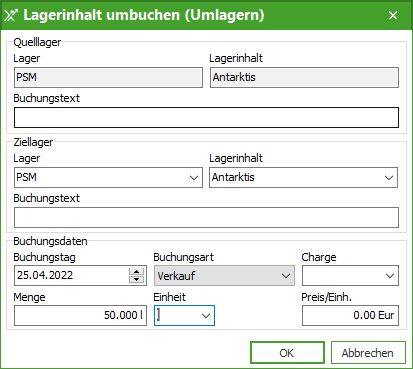The width and height of the screenshot is (413, 369).
Task: Click the Buchungstag label
Action: (44, 257)
